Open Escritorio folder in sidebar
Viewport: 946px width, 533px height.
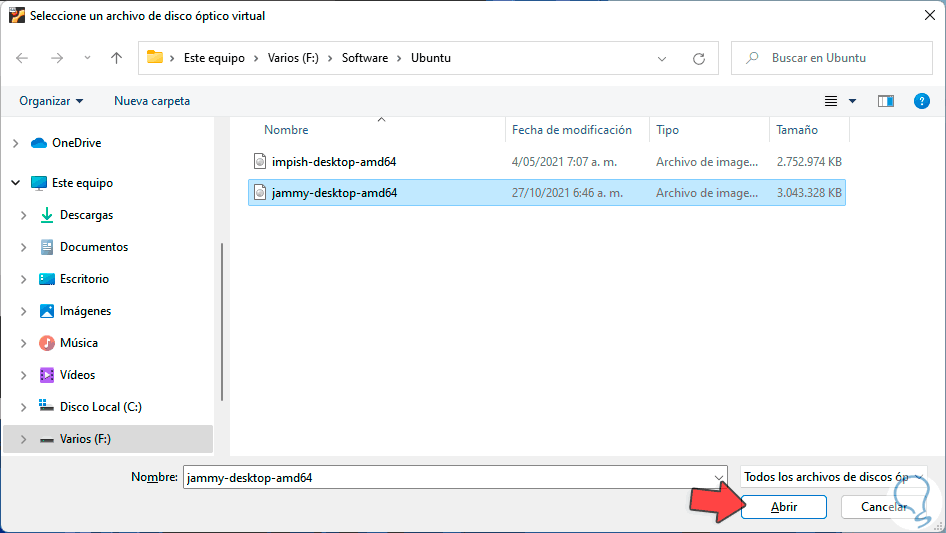84,279
